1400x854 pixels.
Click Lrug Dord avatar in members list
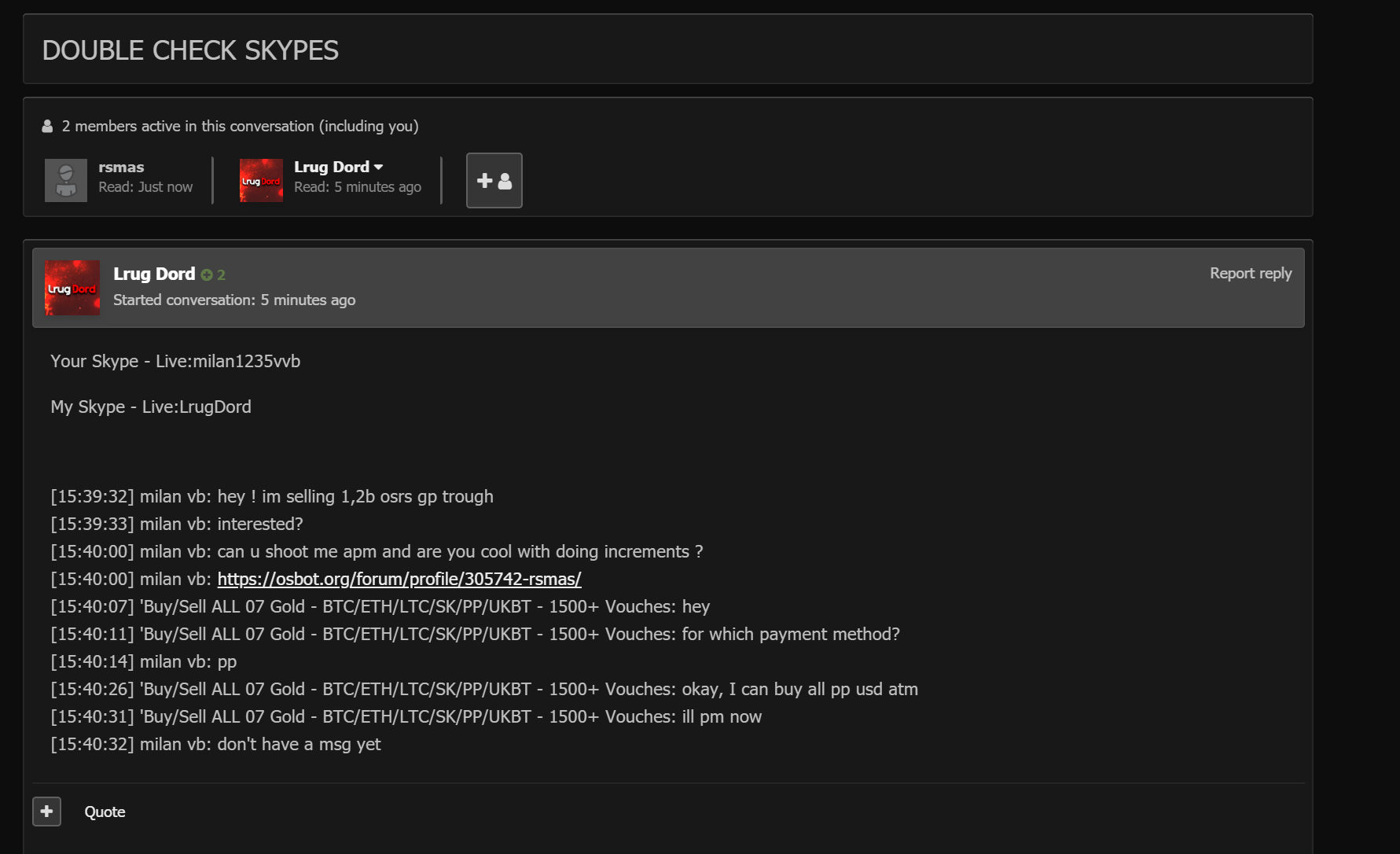tap(261, 181)
